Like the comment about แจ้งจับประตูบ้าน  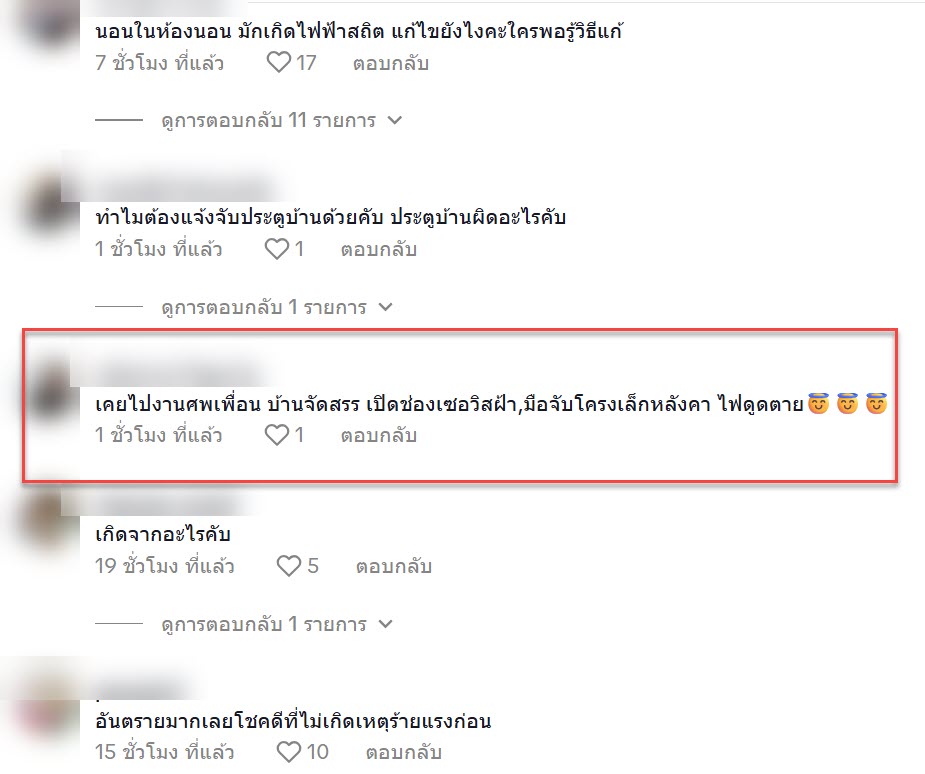point(277,249)
